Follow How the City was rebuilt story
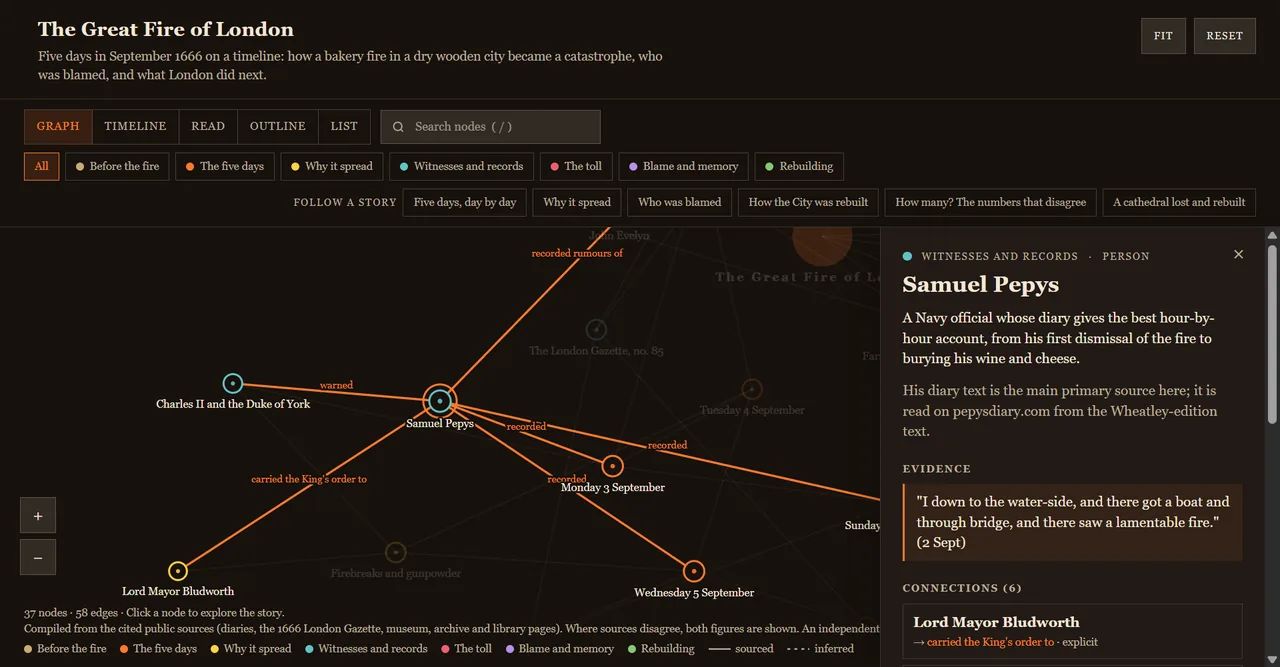Viewport: 1280px width, 667px height. coord(808,202)
